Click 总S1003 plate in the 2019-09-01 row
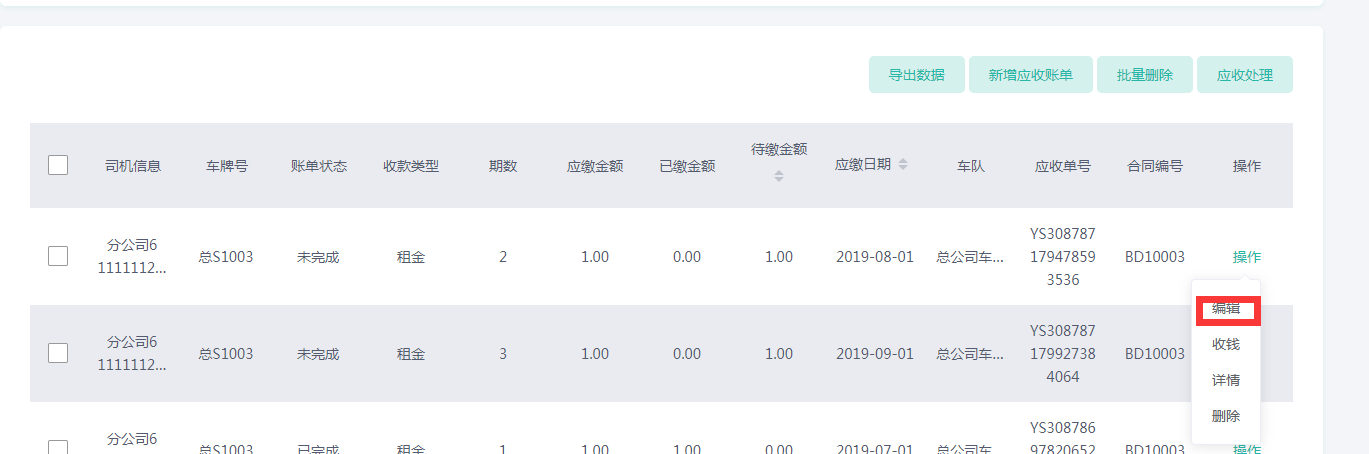1369x454 pixels. click(x=226, y=353)
